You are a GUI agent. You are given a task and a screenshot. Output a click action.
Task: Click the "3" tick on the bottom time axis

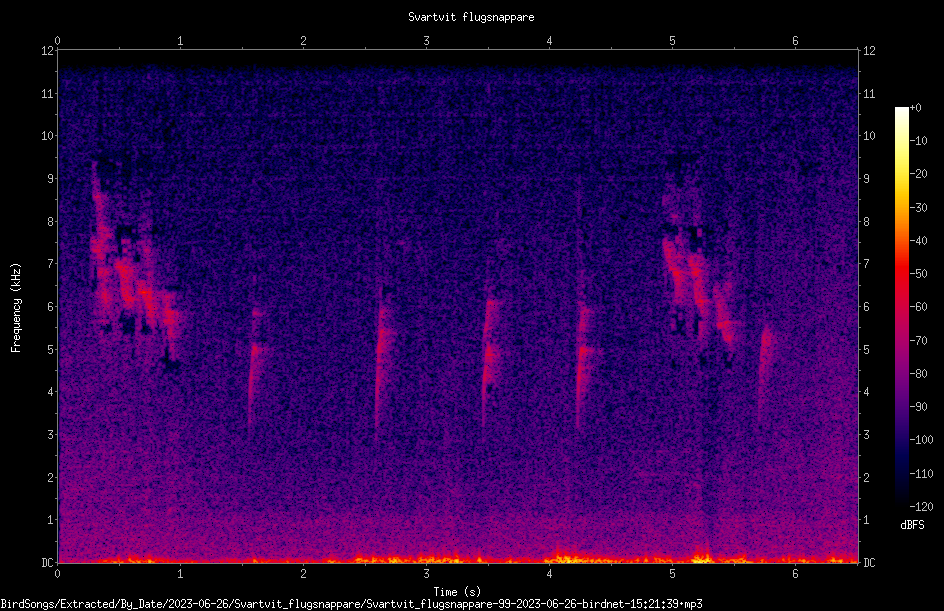pos(426,574)
